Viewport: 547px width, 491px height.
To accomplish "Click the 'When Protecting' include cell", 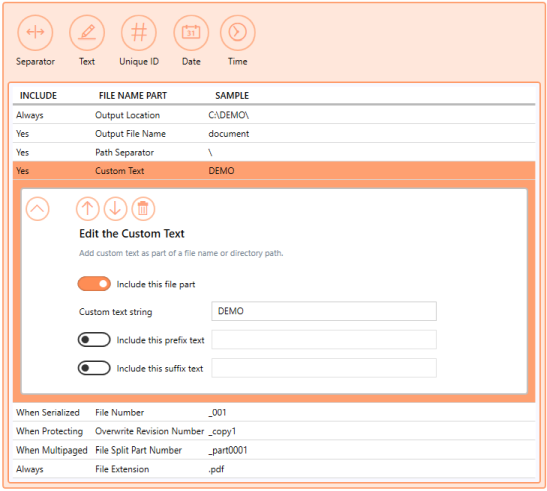I will point(50,431).
